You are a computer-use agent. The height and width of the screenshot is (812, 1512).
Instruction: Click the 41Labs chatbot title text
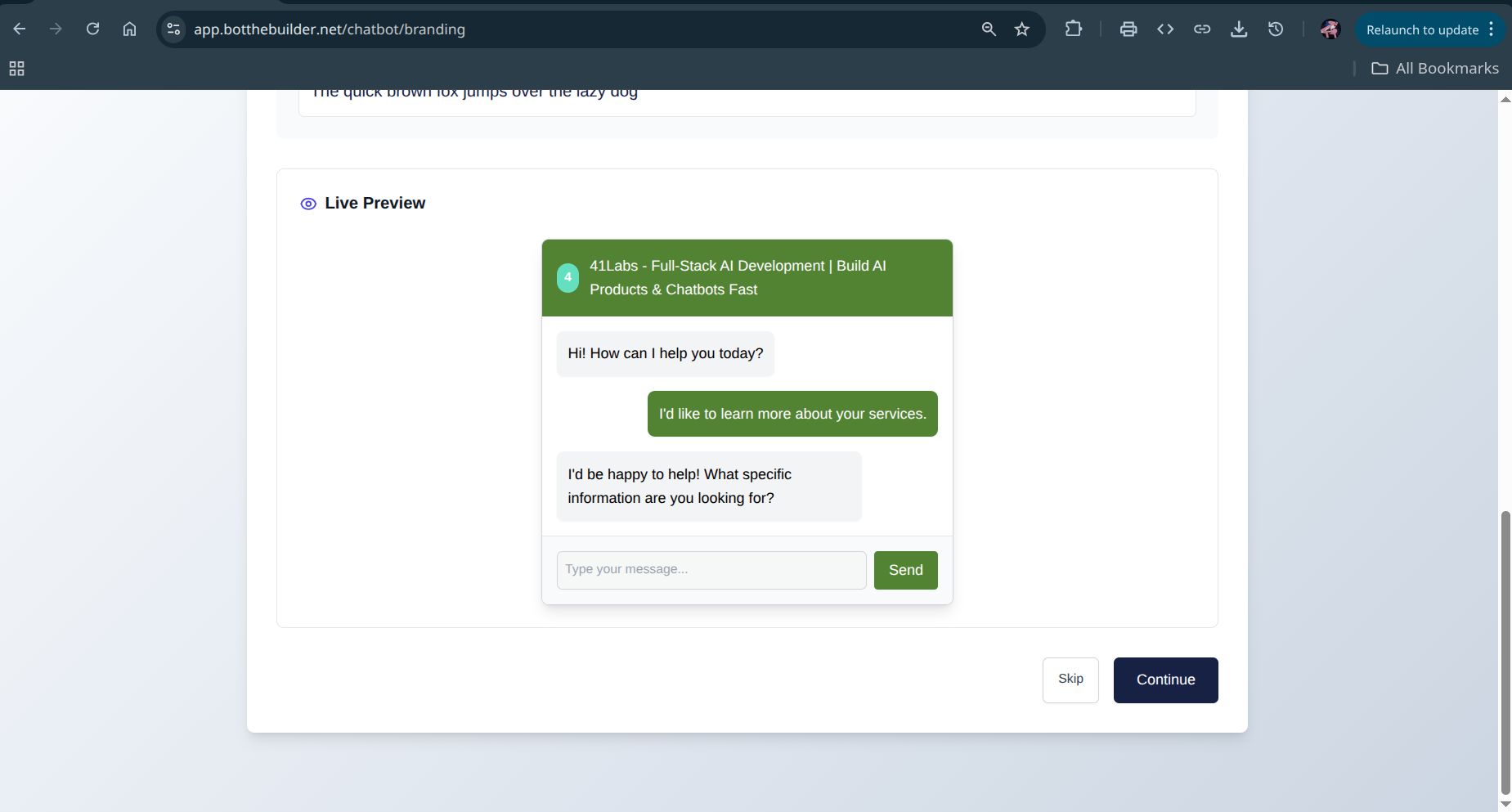tap(738, 278)
